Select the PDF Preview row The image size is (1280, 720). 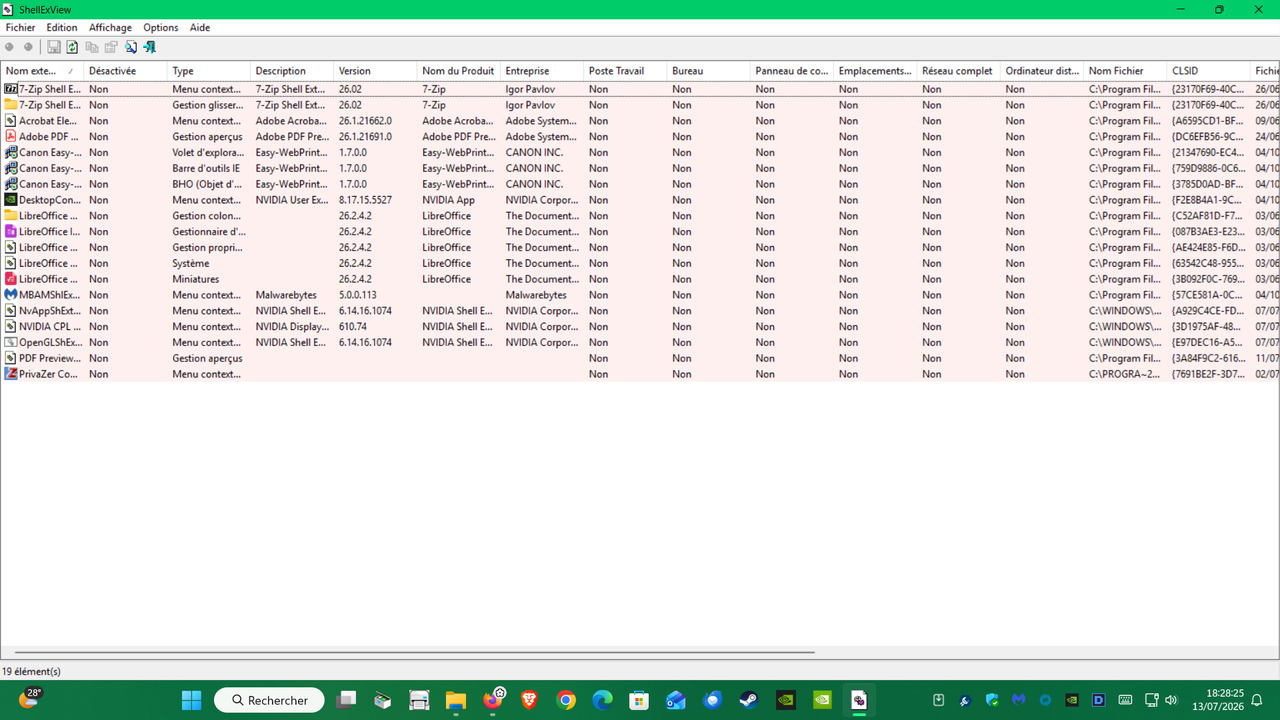pos(640,358)
